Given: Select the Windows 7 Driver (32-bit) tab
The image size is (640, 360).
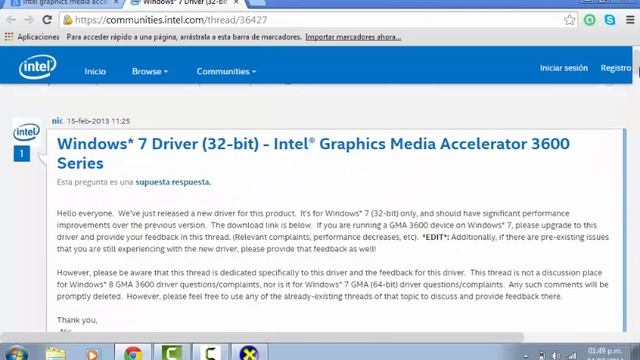Looking at the screenshot, I should coord(186,3).
